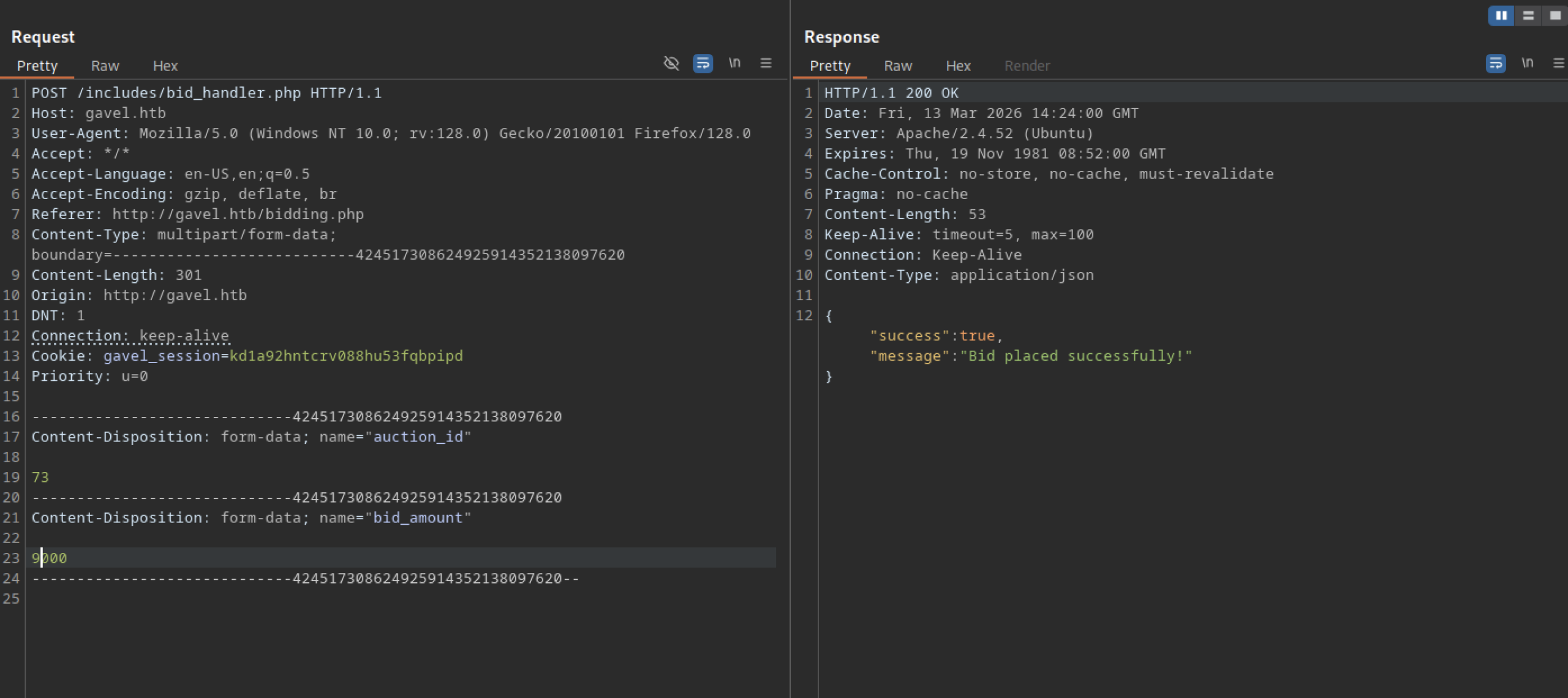Click gavel_session cookie value
1568x698 pixels.
[x=346, y=356]
